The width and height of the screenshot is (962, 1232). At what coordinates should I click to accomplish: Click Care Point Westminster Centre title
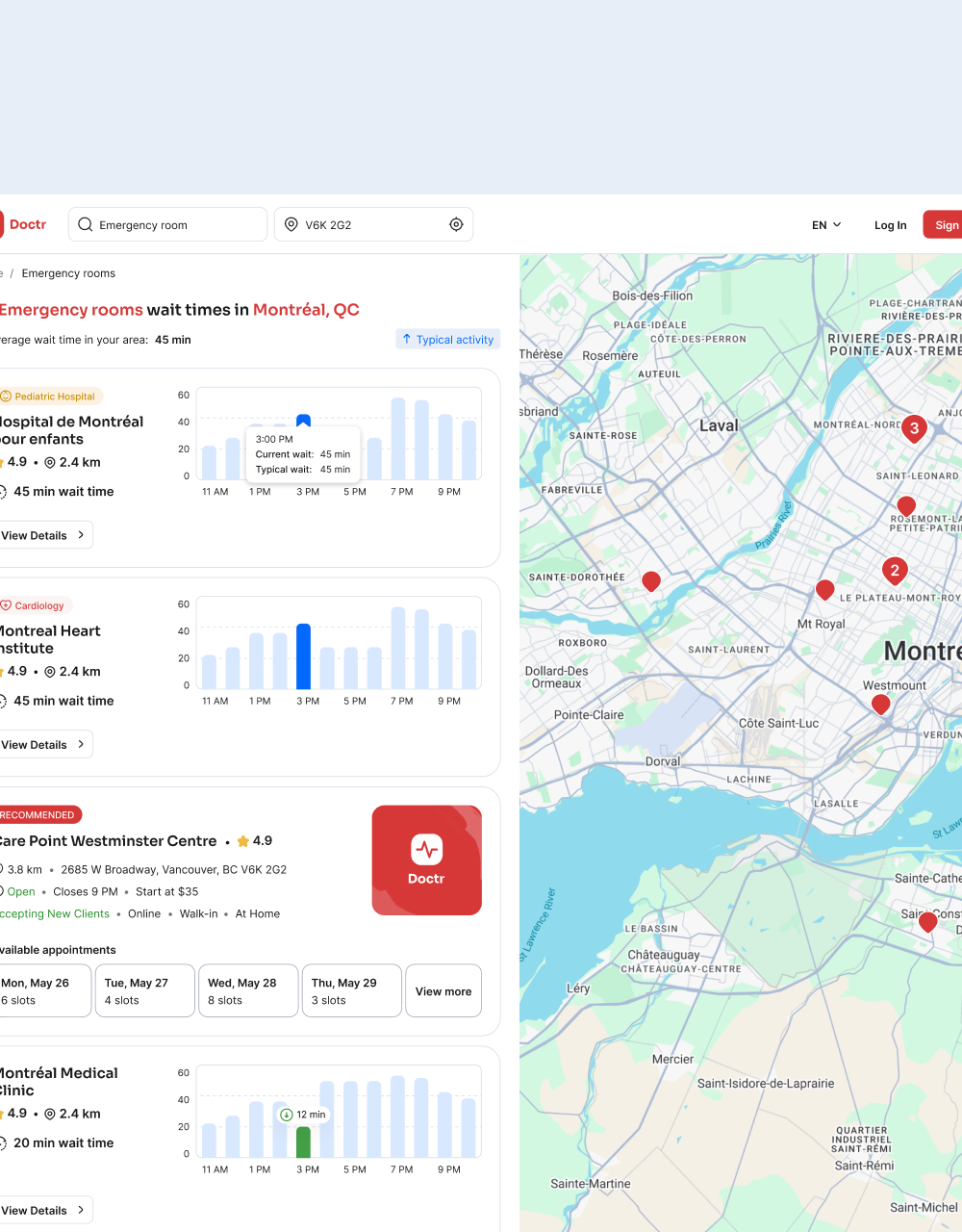107,840
